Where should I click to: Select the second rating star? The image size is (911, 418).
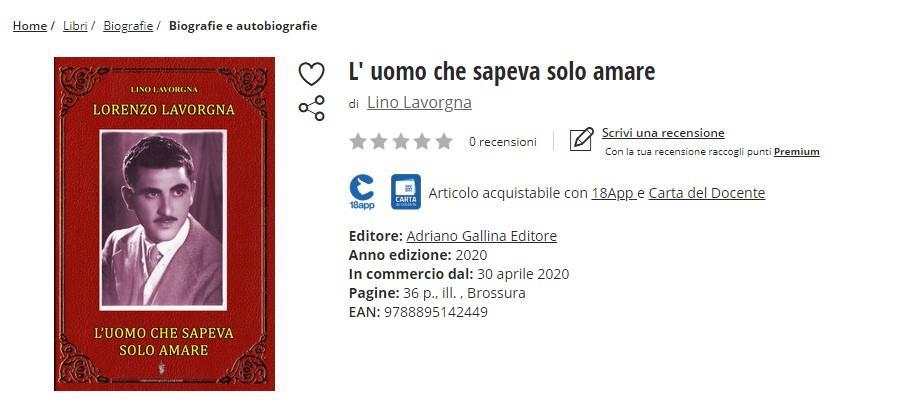point(379,141)
